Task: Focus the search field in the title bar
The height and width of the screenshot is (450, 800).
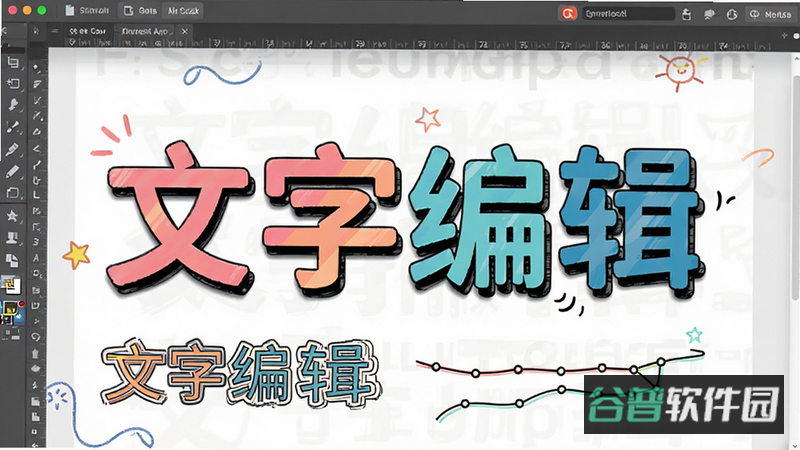Action: pos(628,13)
